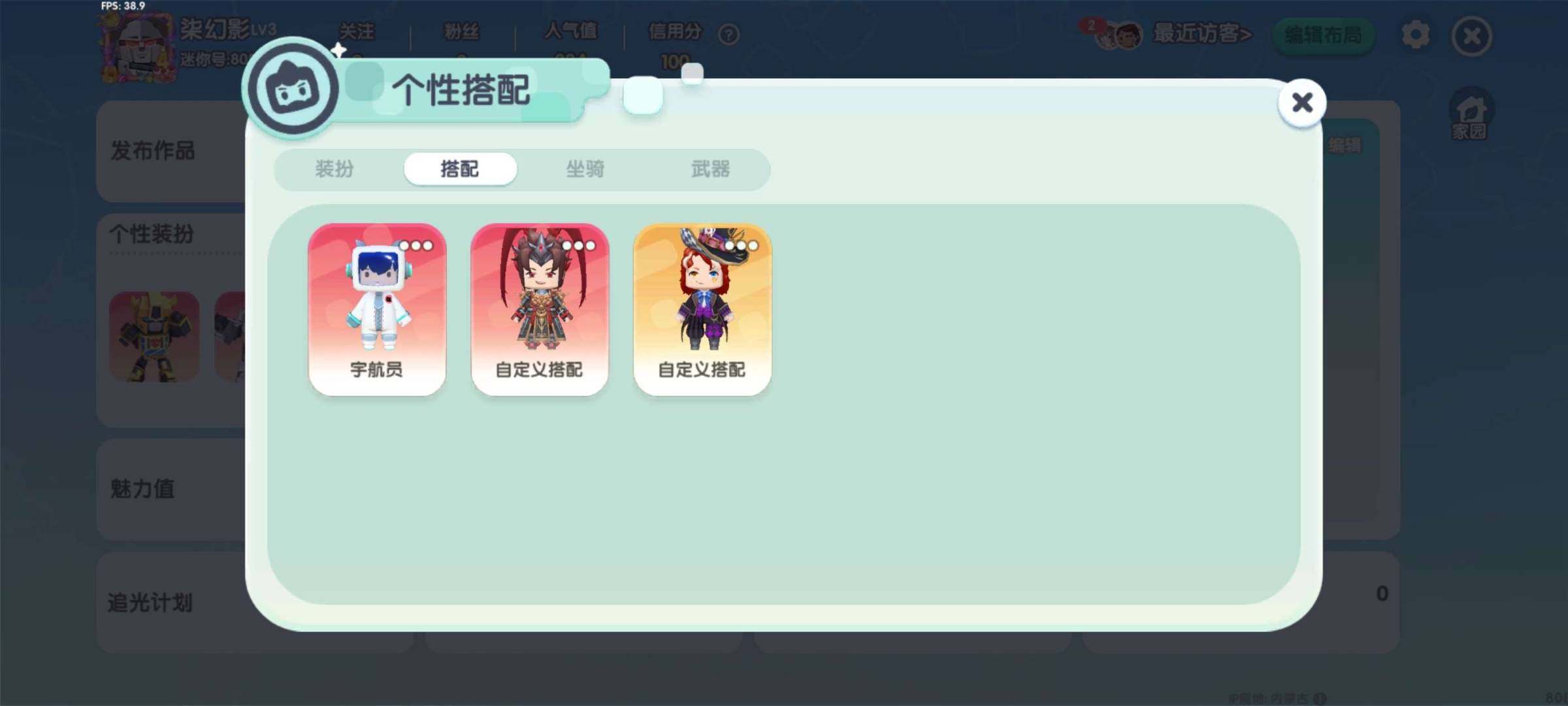
Task: Close the profile page with top X
Action: (1472, 35)
